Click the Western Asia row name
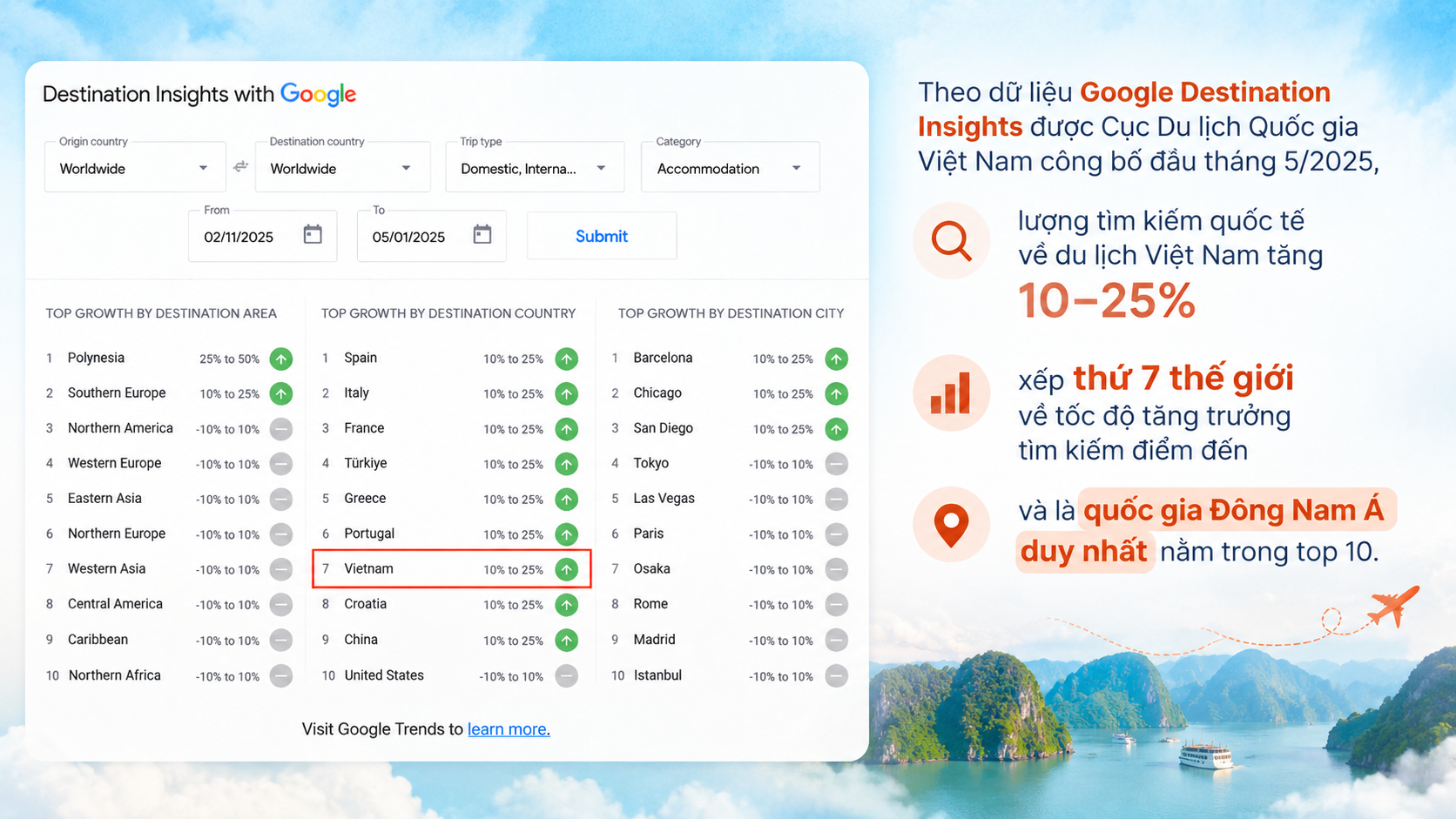This screenshot has width=1456, height=819. [x=106, y=568]
